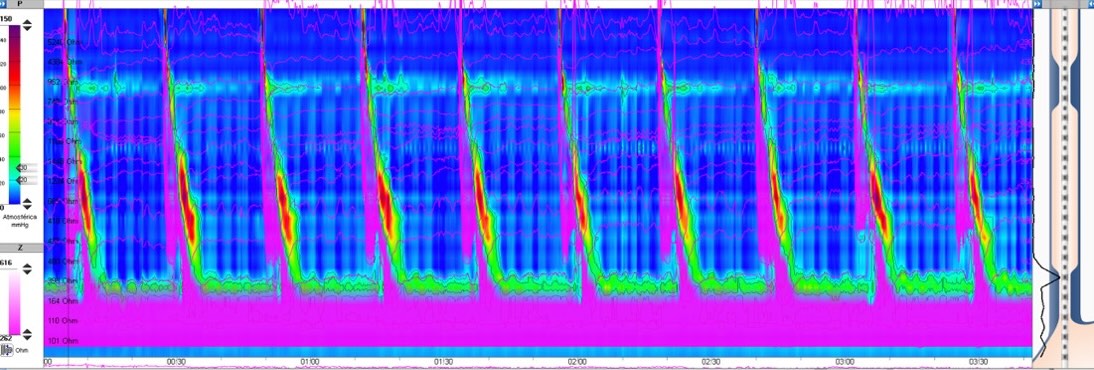Image resolution: width=1094 pixels, height=370 pixels.
Task: Select the P pressure panel header
Action: pos(21,4)
